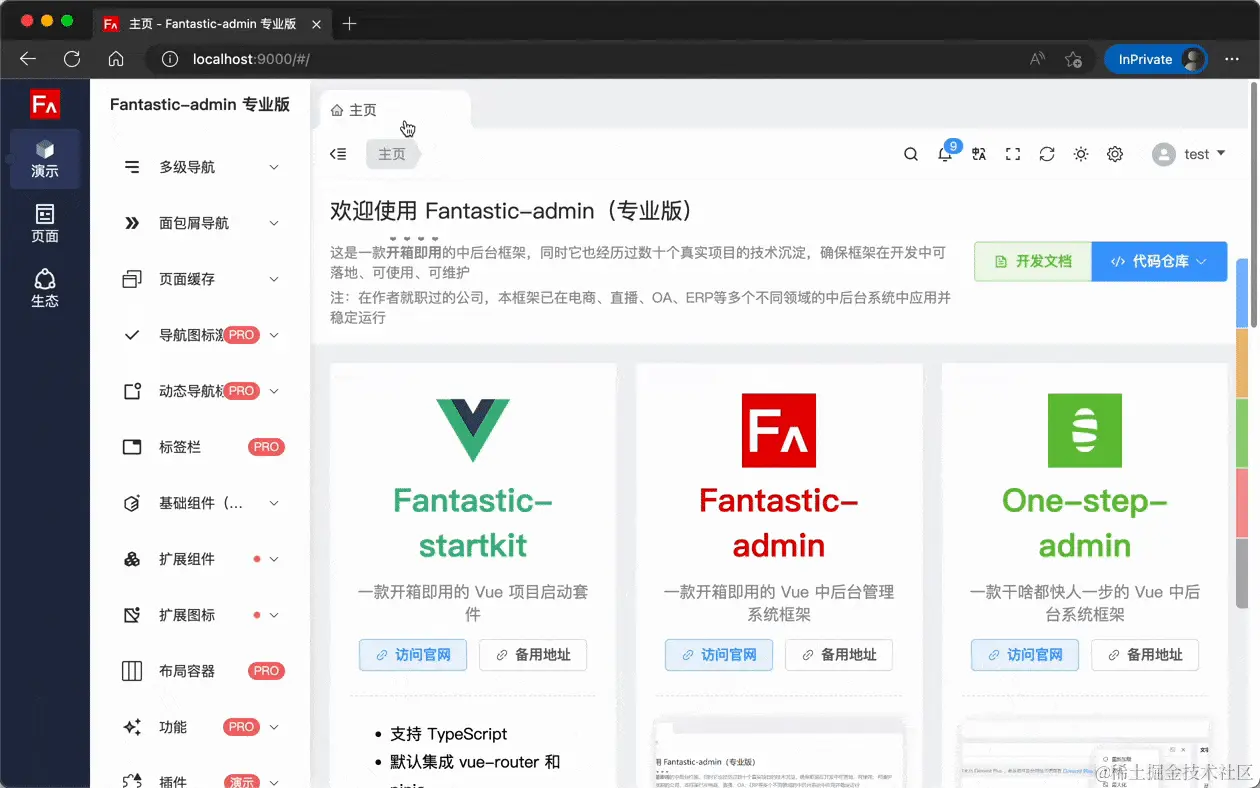Viewport: 1260px width, 788px height.
Task: Click 备用地址 on Fantastic-admin card
Action: [x=839, y=655]
